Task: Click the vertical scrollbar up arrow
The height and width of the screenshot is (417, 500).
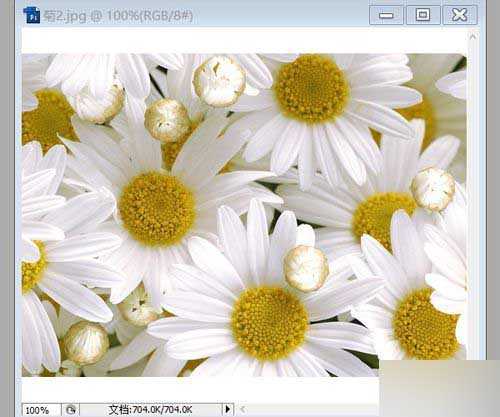Action: coord(473,36)
